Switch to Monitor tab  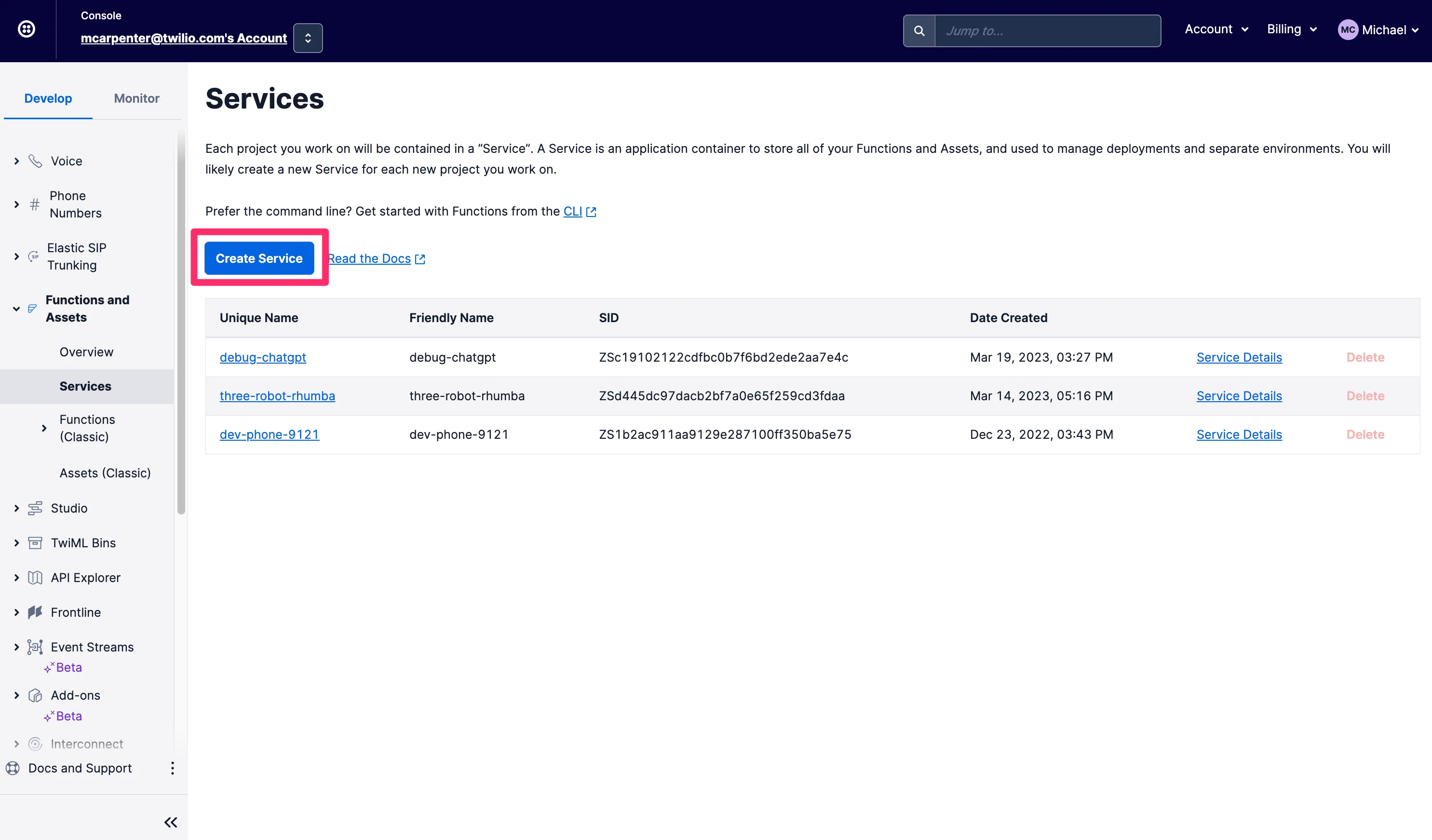pyautogui.click(x=136, y=98)
